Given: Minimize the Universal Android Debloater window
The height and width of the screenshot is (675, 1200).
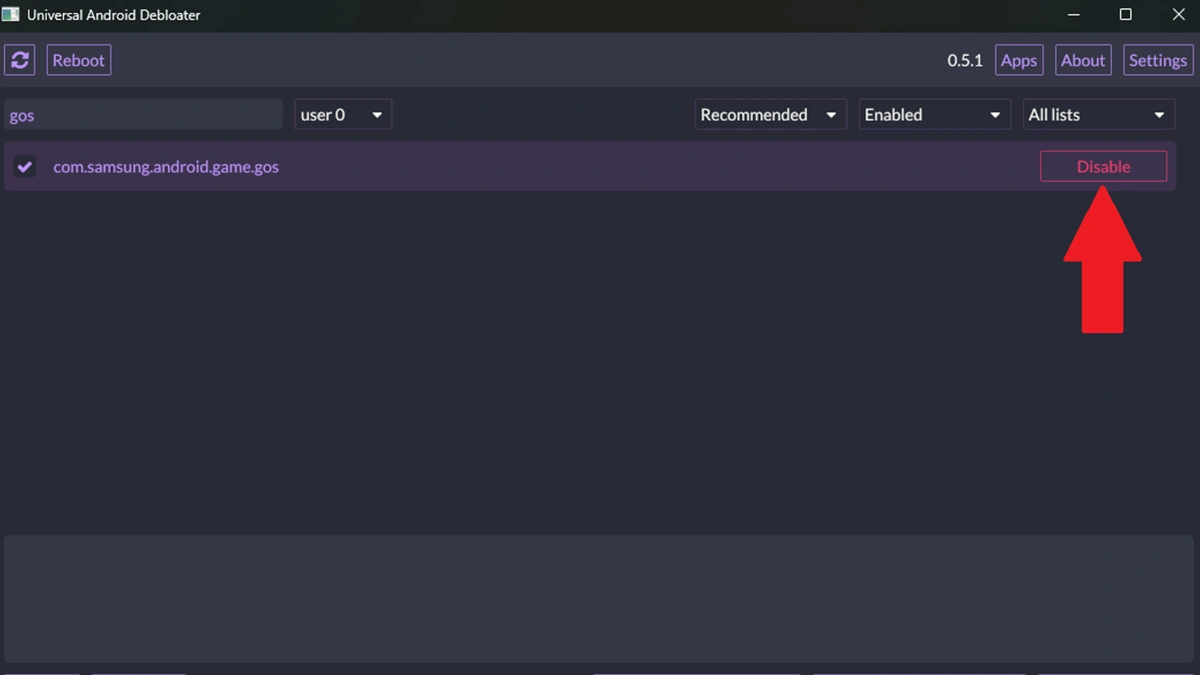Looking at the screenshot, I should pos(1073,15).
